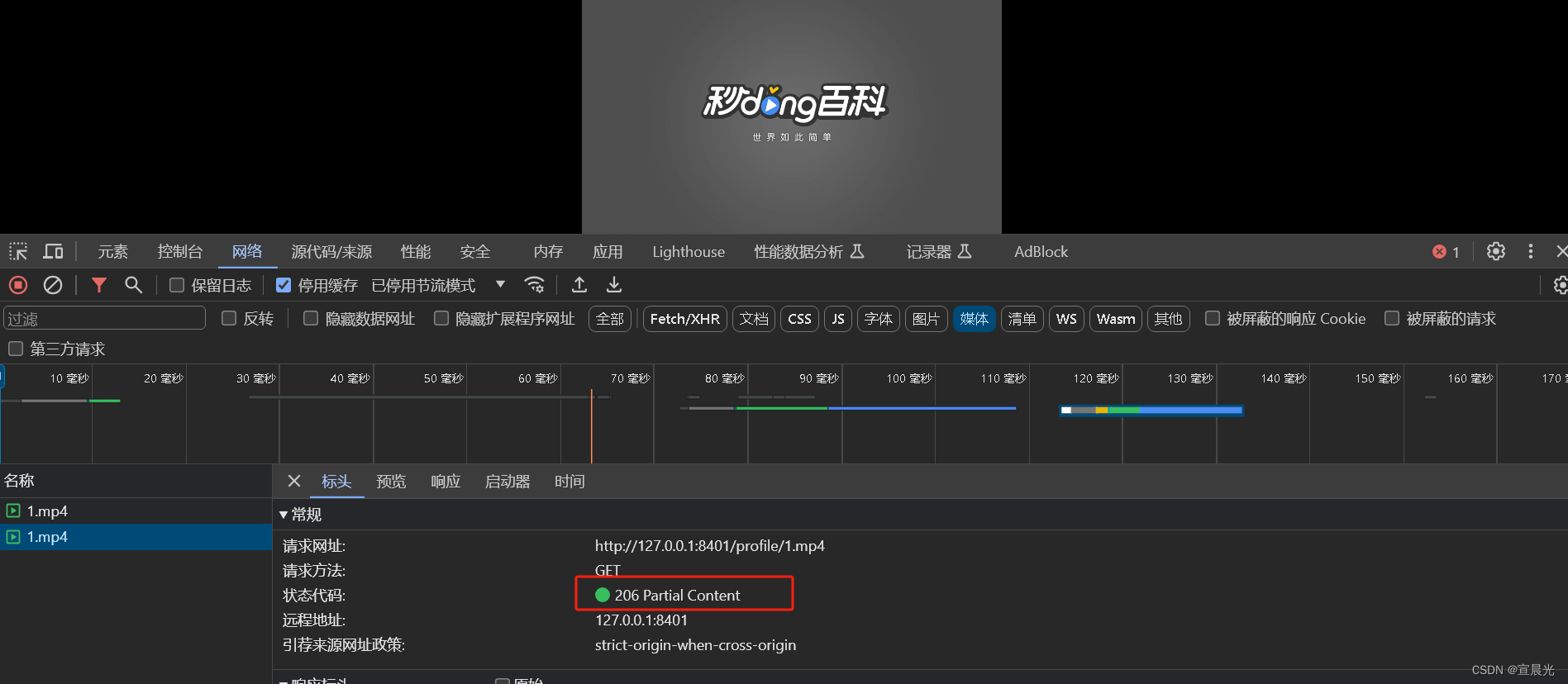Filter requests by 其他

[x=1168, y=319]
